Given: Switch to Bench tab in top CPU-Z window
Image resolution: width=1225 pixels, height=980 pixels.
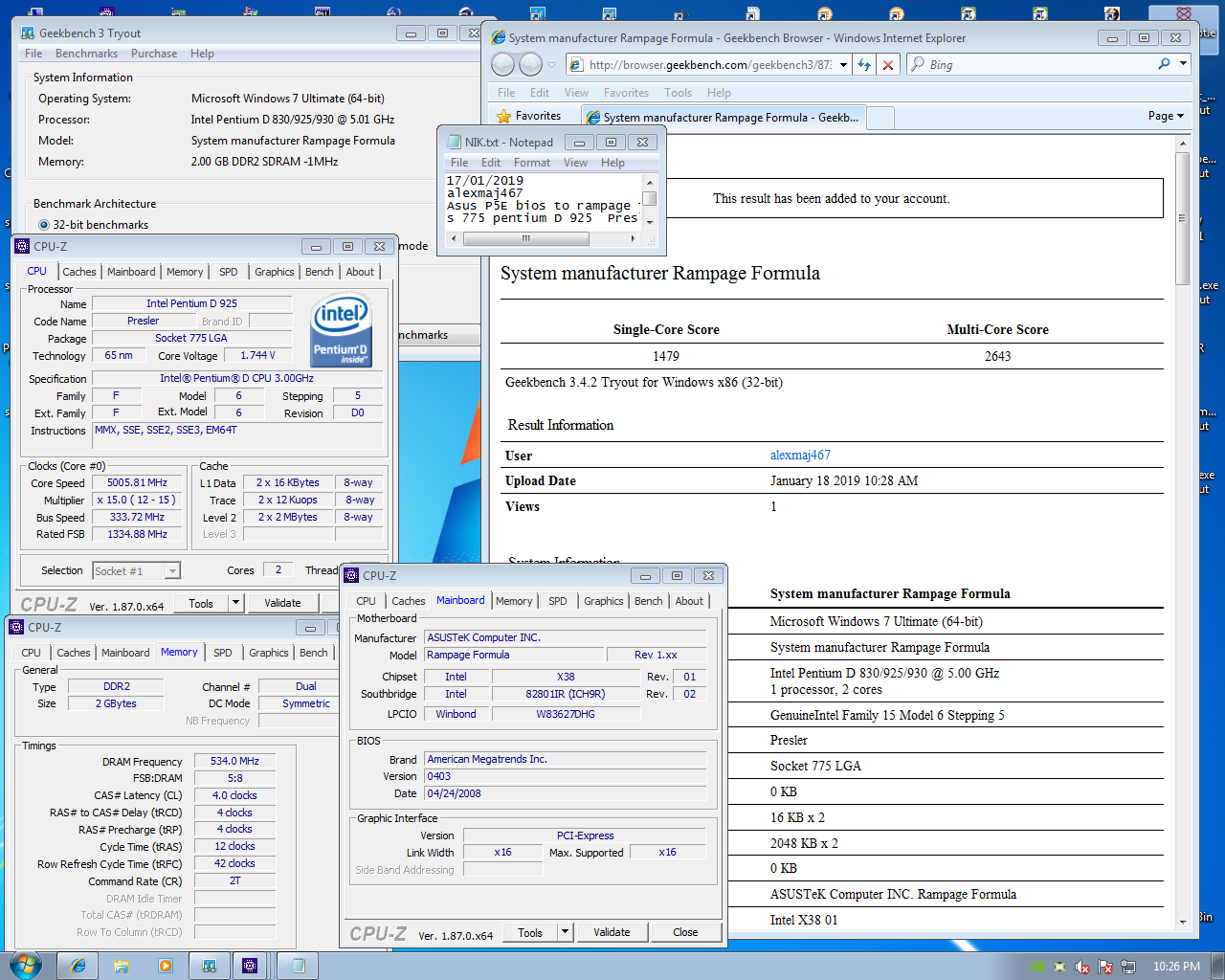Looking at the screenshot, I should [x=320, y=272].
